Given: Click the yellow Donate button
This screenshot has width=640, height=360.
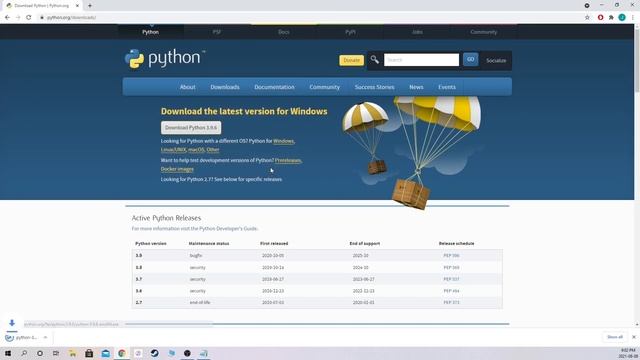Looking at the screenshot, I should pos(351,60).
